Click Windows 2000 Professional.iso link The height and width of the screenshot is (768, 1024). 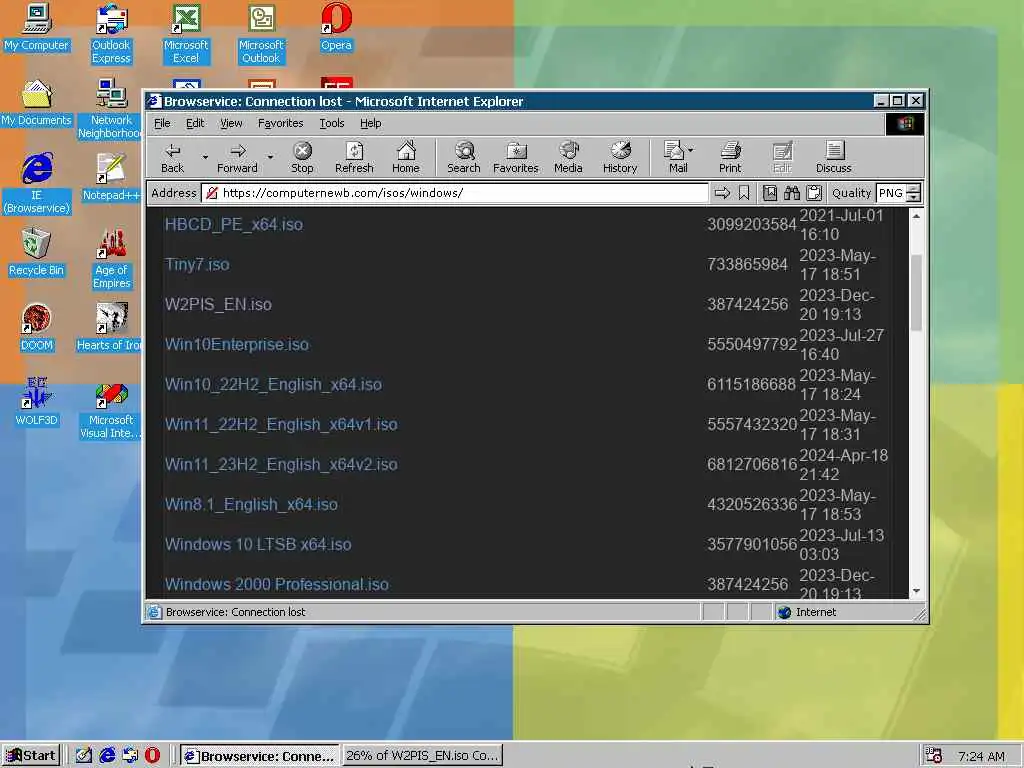point(277,584)
